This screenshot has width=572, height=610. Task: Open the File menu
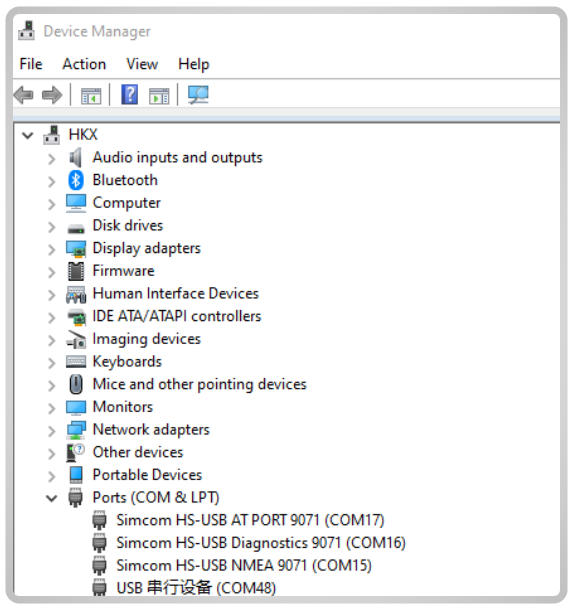click(31, 64)
